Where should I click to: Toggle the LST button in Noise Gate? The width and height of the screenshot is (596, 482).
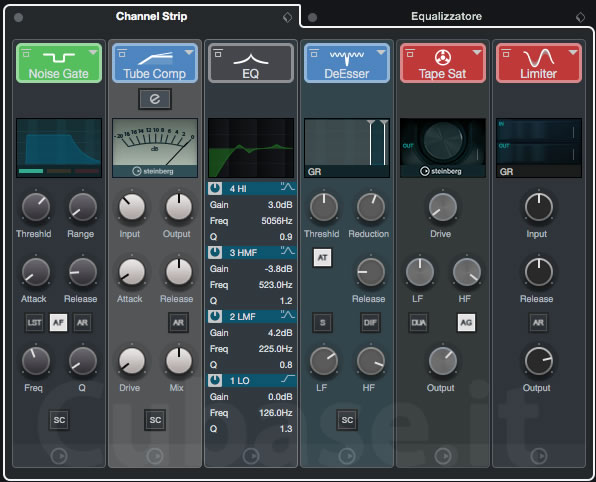[35, 323]
